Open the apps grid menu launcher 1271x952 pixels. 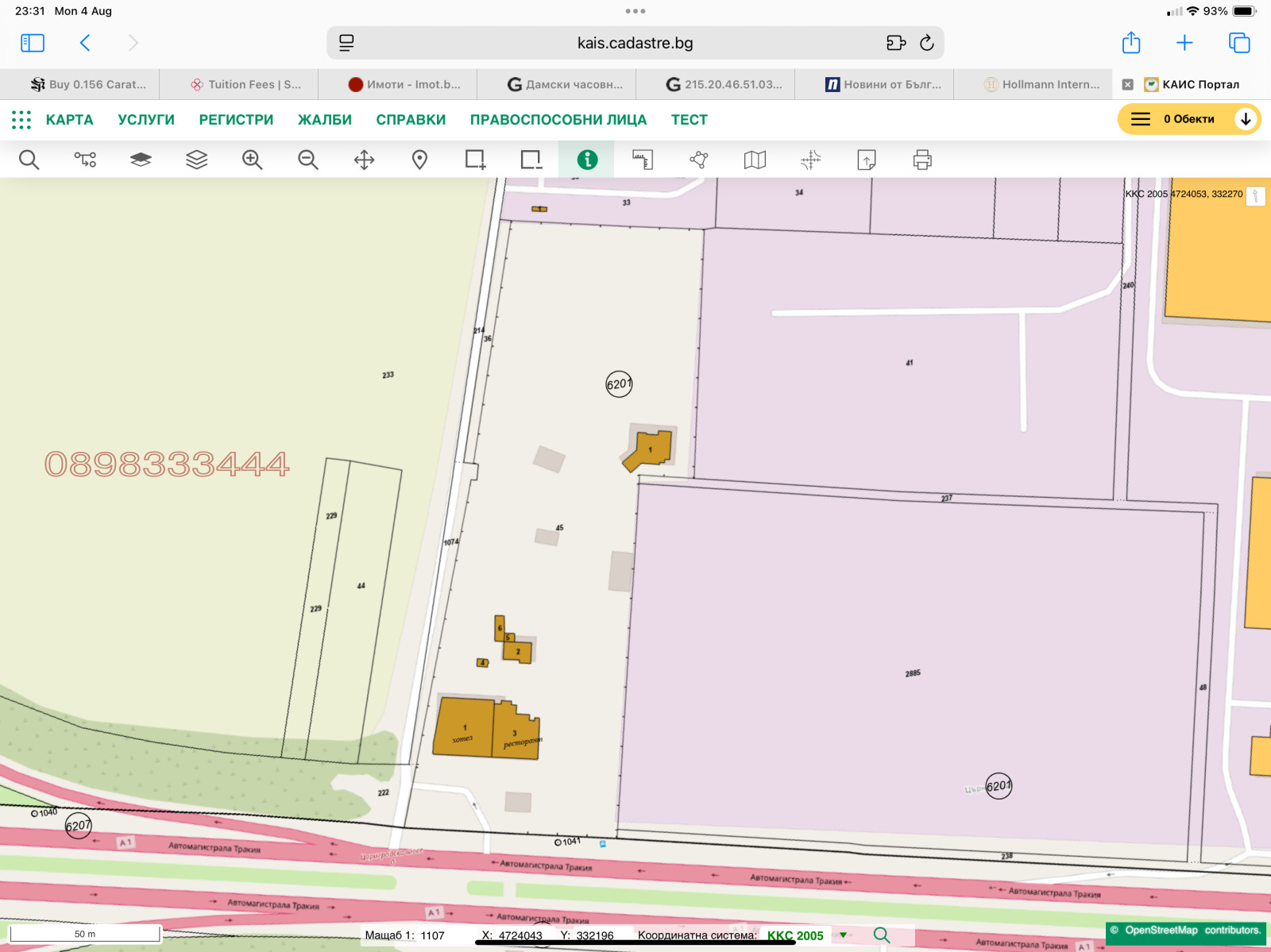point(21,120)
